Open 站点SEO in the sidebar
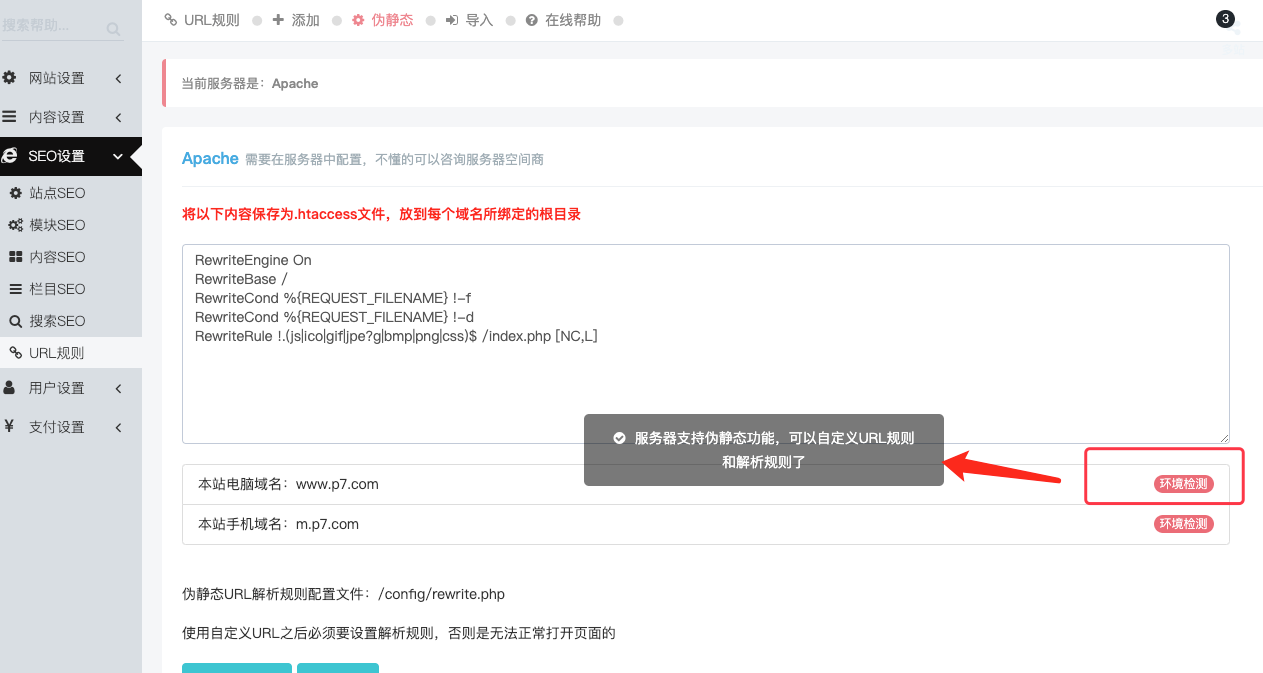The width and height of the screenshot is (1263, 673). [57, 193]
